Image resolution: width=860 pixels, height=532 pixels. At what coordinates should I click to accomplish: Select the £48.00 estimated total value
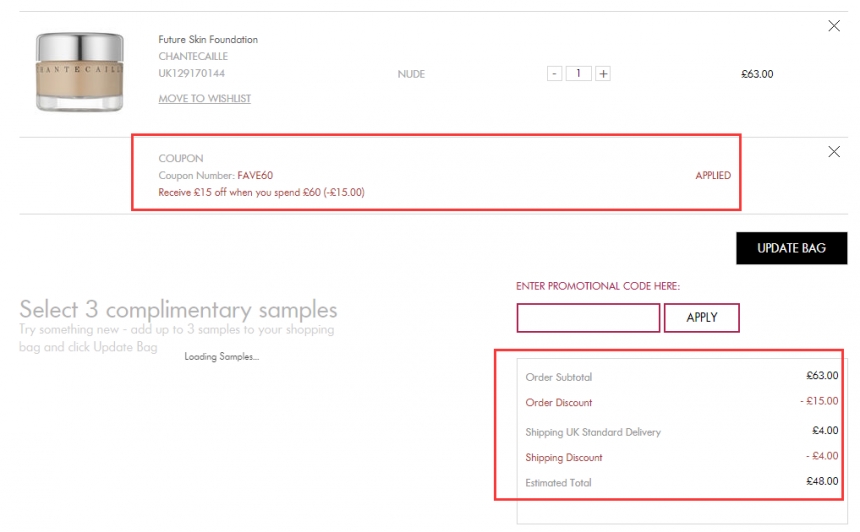[822, 481]
